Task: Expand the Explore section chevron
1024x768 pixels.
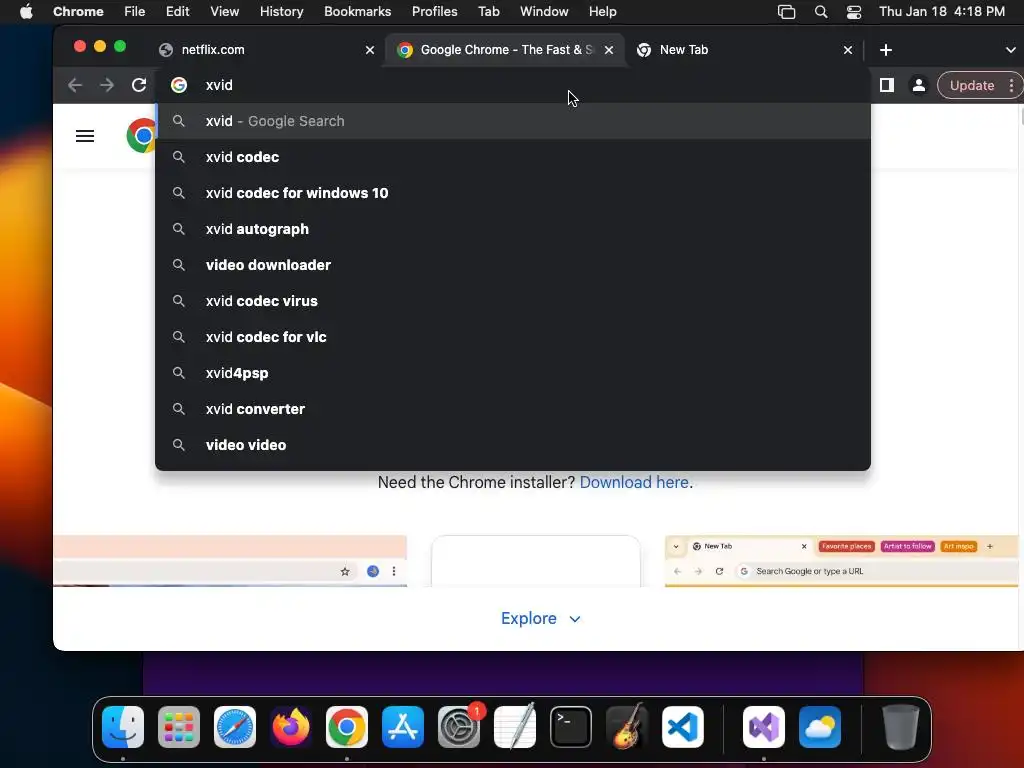Action: point(575,619)
